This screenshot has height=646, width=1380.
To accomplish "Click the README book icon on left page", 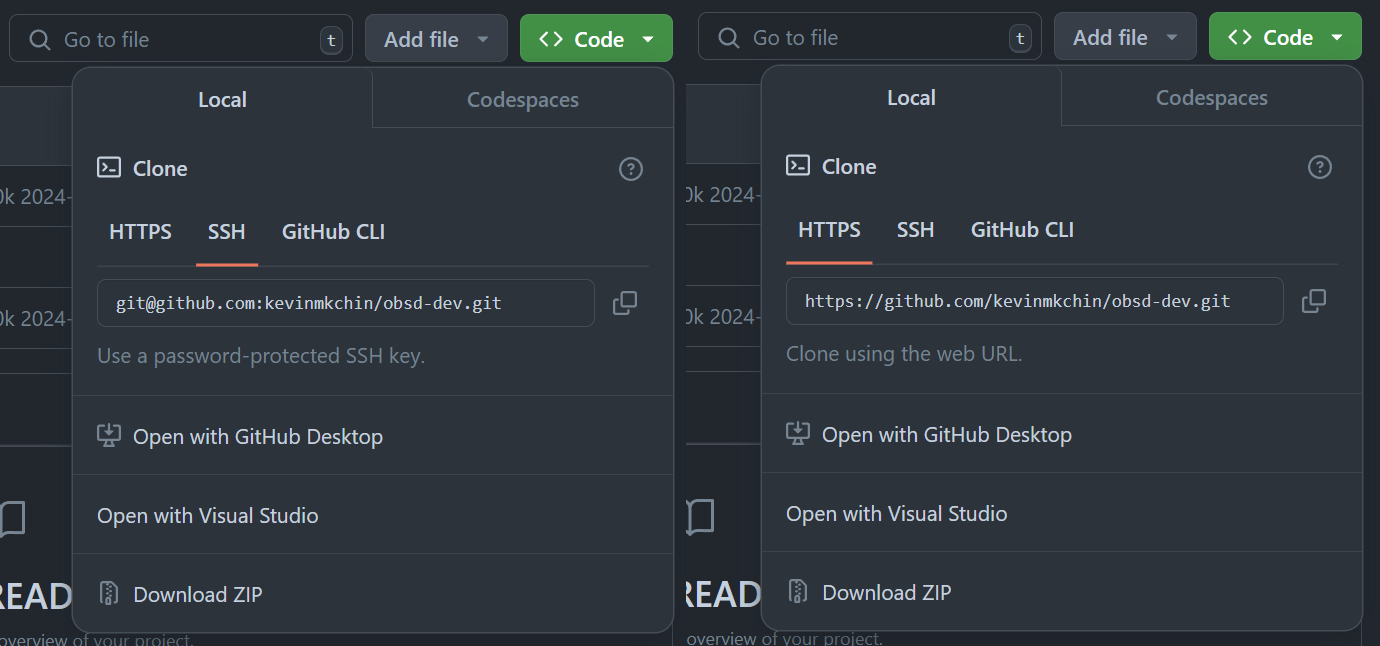I will point(12,520).
